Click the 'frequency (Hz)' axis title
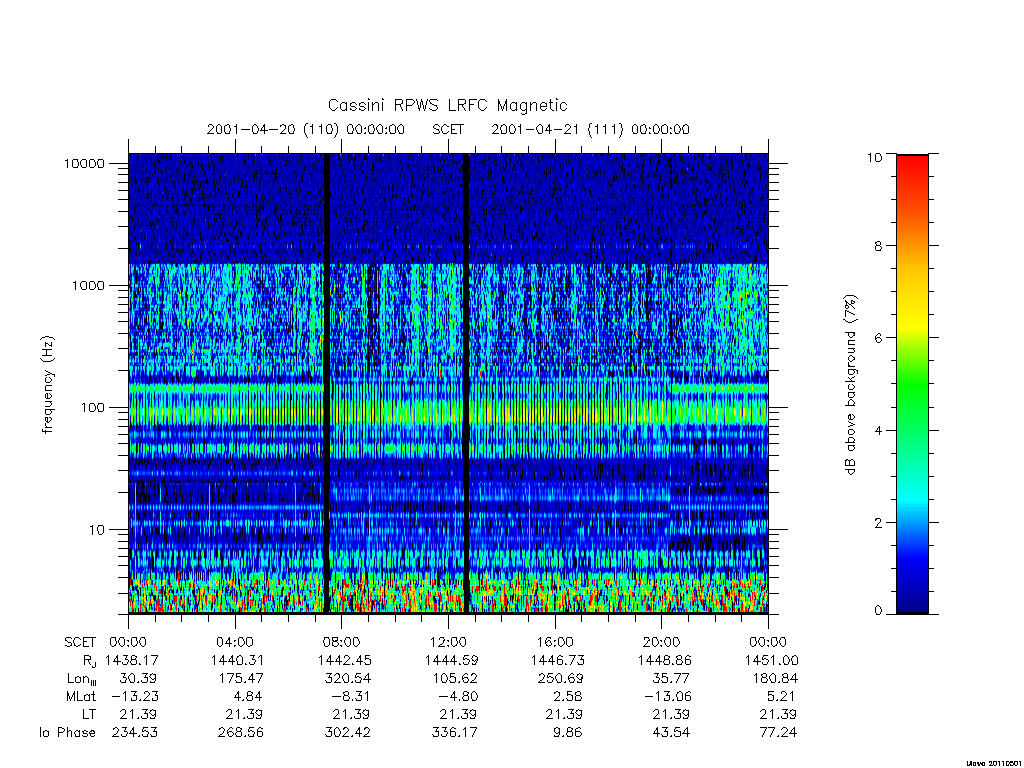 [48, 385]
